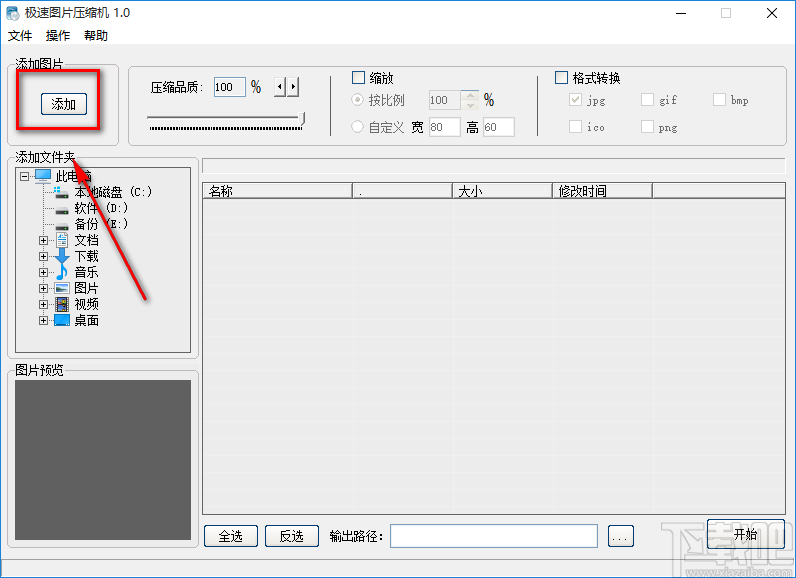Enable the 缩放 scaling checkbox
796x578 pixels.
(358, 78)
